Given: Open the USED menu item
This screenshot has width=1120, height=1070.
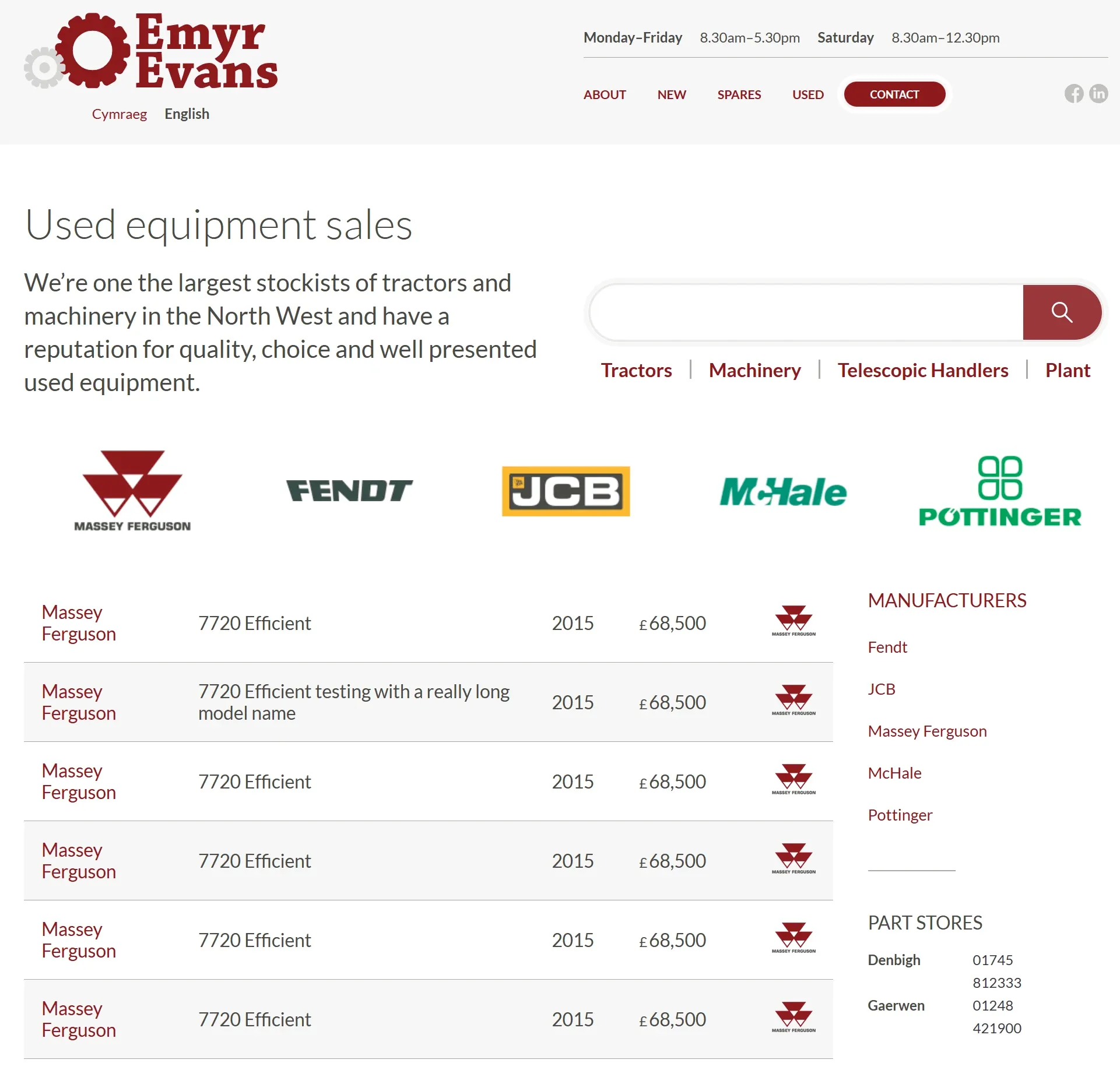Looking at the screenshot, I should (807, 94).
